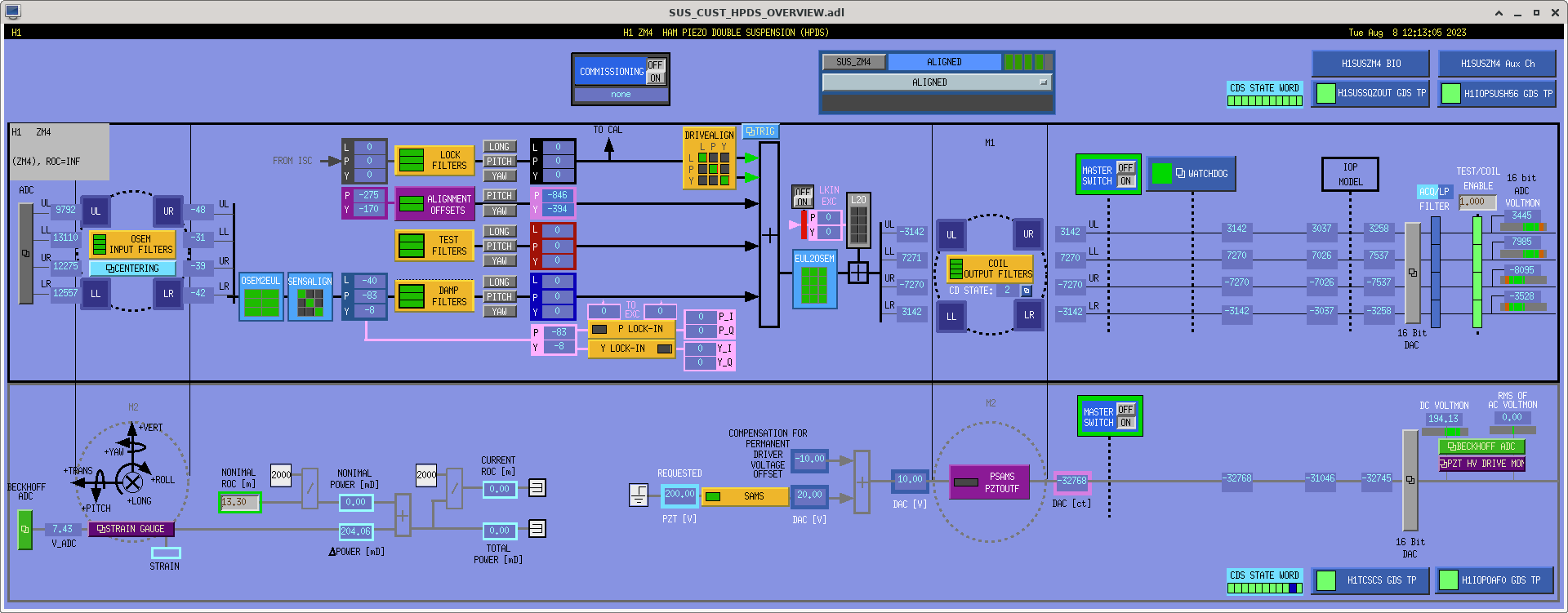
Task: Turn COMMISSIONING mode ON
Action: point(655,78)
